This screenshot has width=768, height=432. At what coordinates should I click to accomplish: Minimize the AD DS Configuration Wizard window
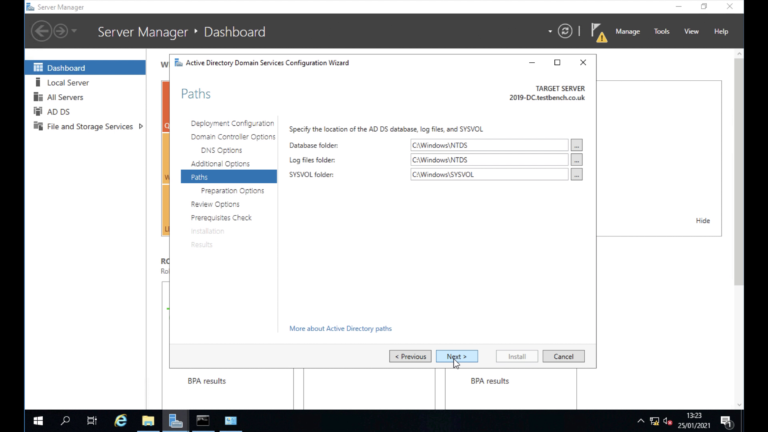[532, 62]
